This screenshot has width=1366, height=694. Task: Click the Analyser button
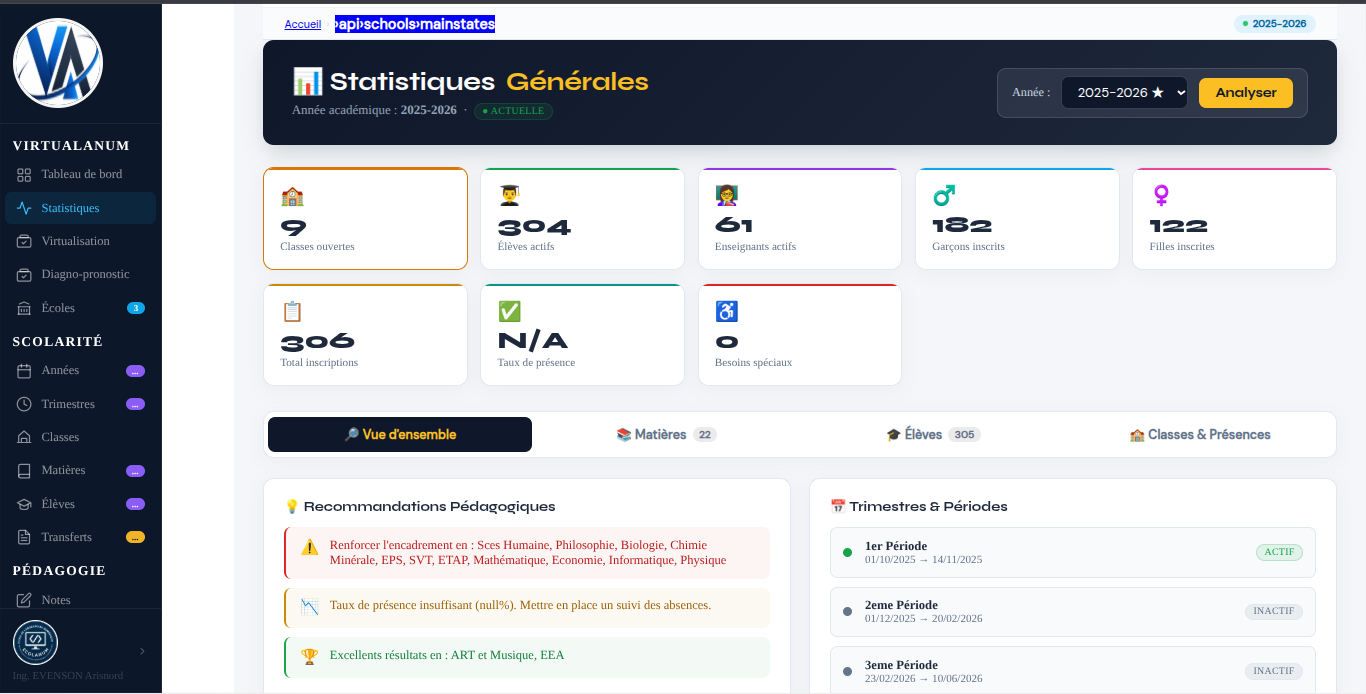tap(1246, 93)
